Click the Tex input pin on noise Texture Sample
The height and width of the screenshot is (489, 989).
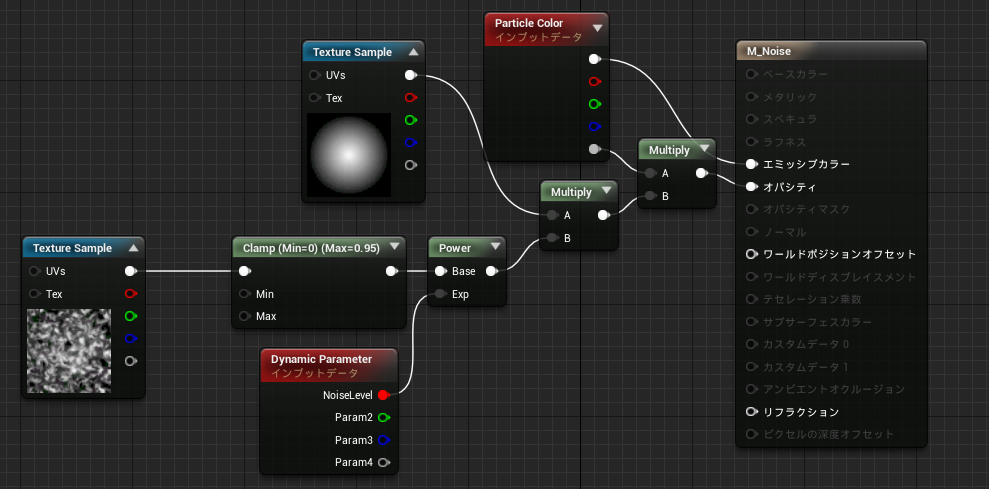pos(35,293)
